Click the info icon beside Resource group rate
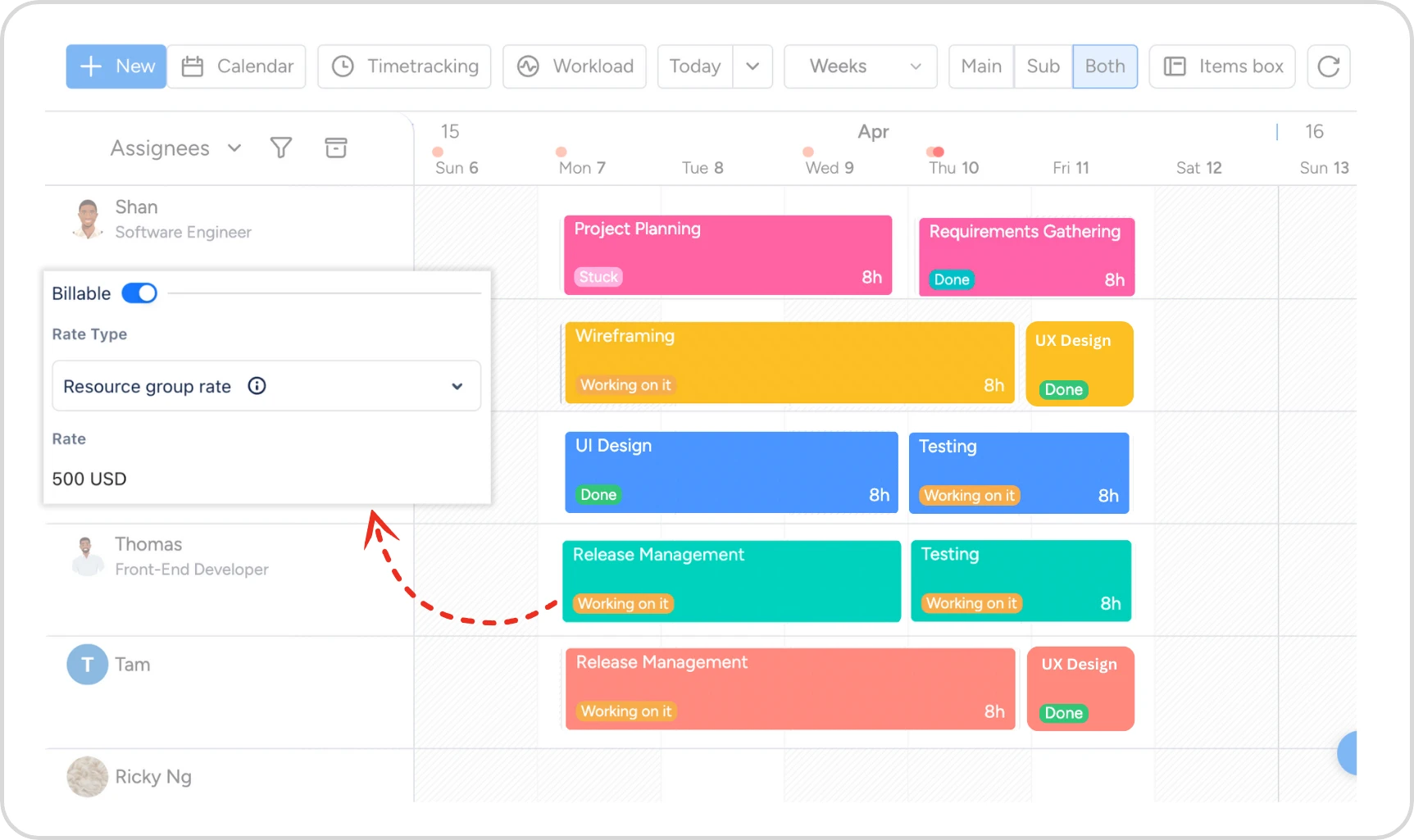Image resolution: width=1414 pixels, height=840 pixels. click(x=257, y=385)
